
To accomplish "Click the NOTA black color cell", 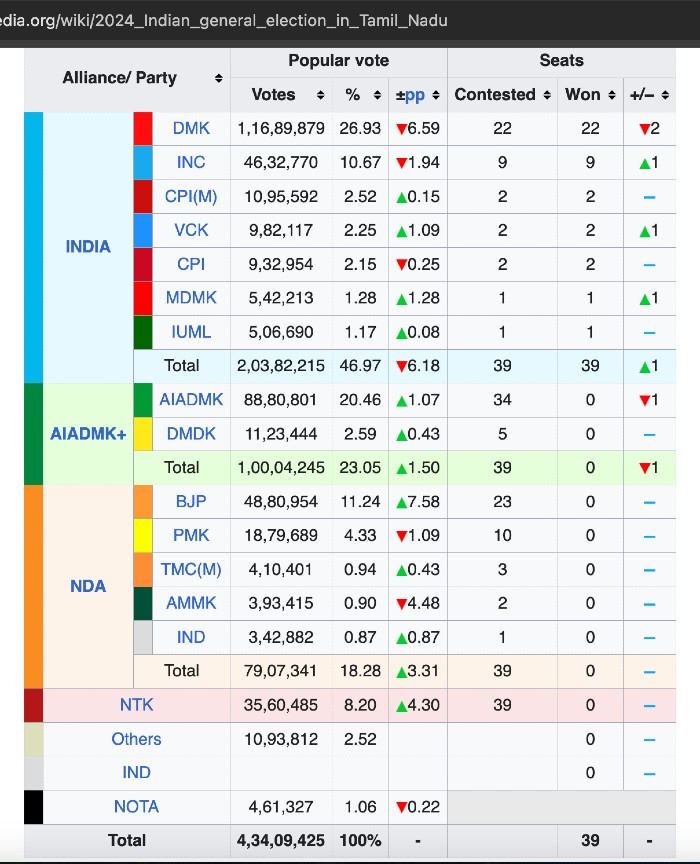I will 33,807.
